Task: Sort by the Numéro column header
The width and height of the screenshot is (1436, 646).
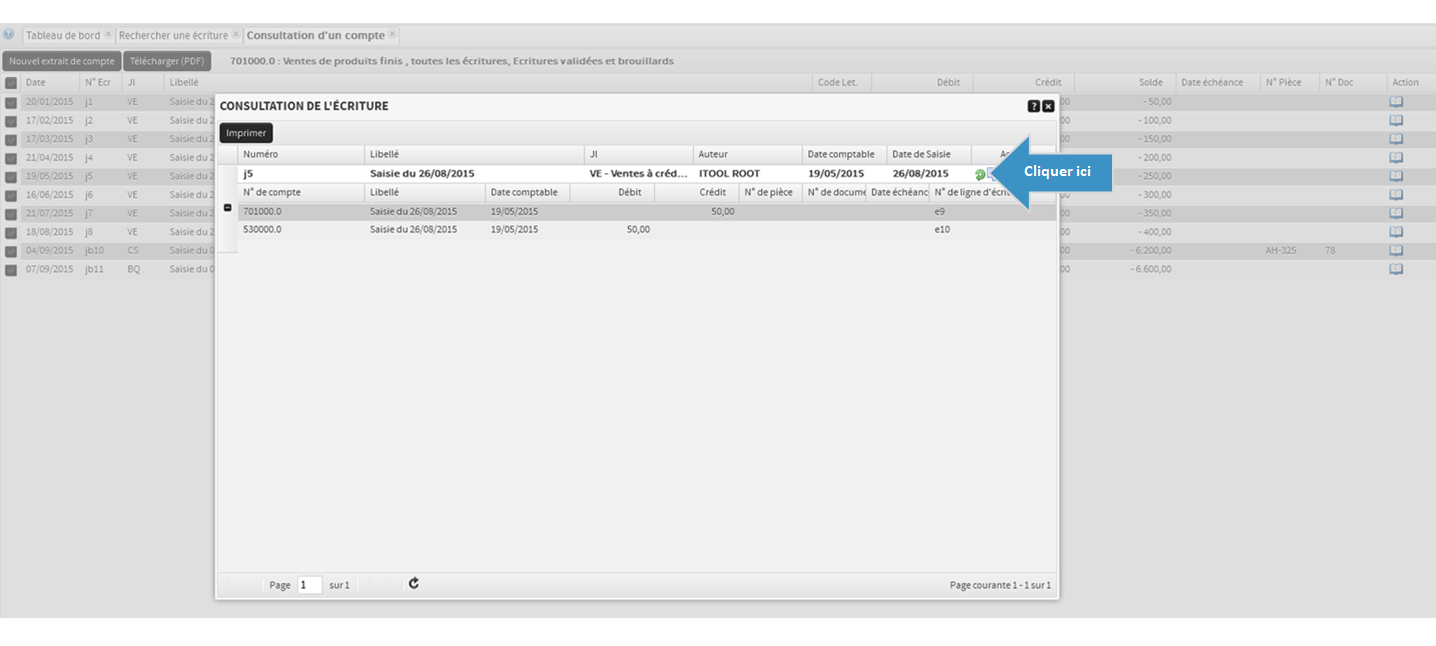Action: point(300,154)
